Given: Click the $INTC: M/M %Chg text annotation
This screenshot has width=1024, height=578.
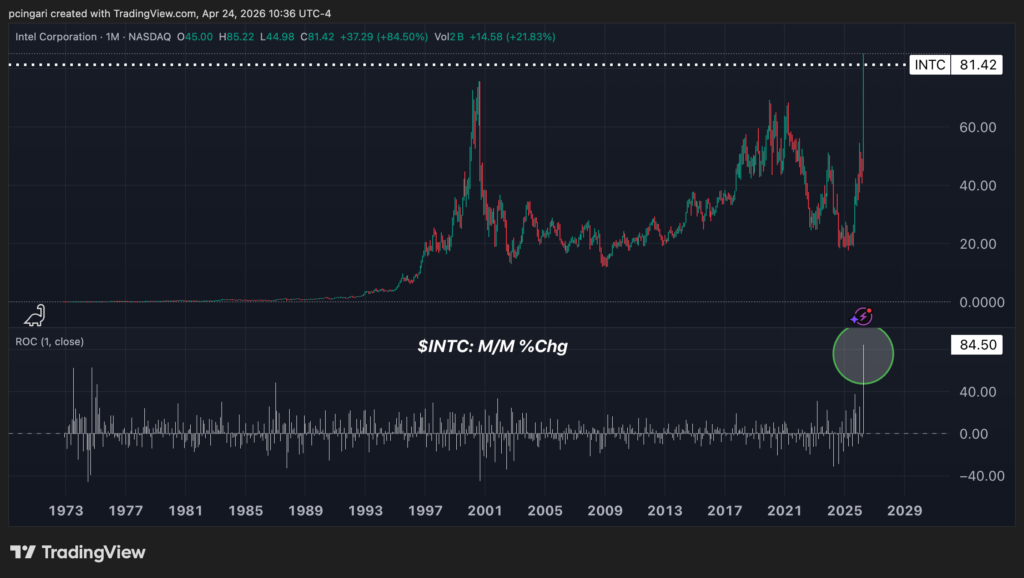Looking at the screenshot, I should (x=493, y=346).
